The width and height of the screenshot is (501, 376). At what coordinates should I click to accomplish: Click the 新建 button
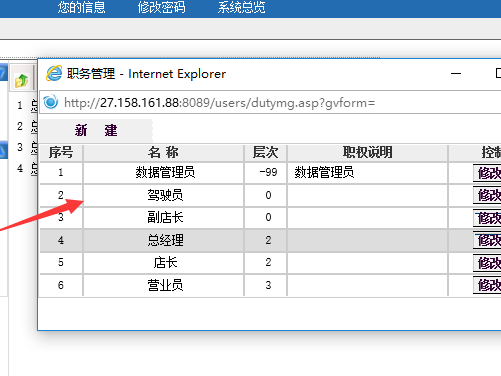(96, 130)
